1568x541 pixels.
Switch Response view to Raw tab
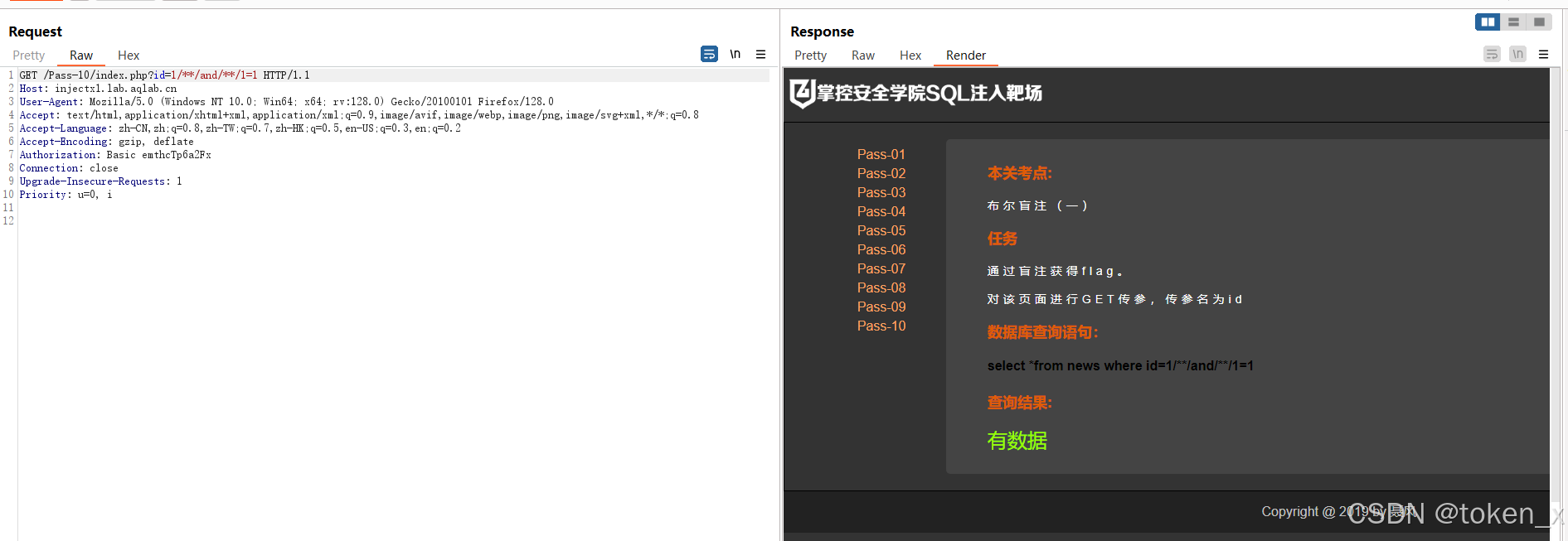[863, 56]
